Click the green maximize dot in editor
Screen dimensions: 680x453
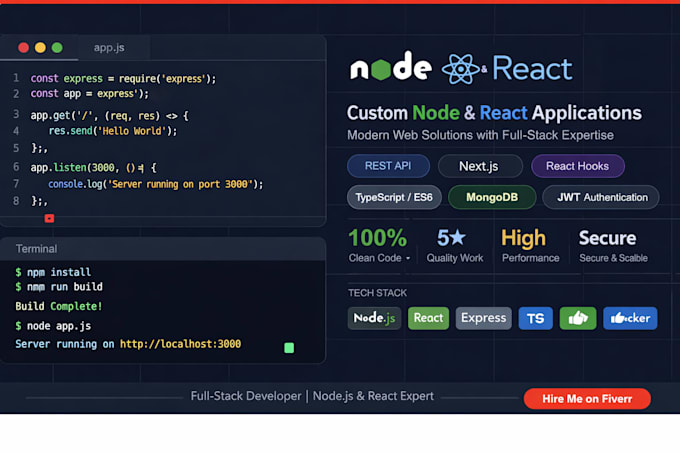[57, 48]
